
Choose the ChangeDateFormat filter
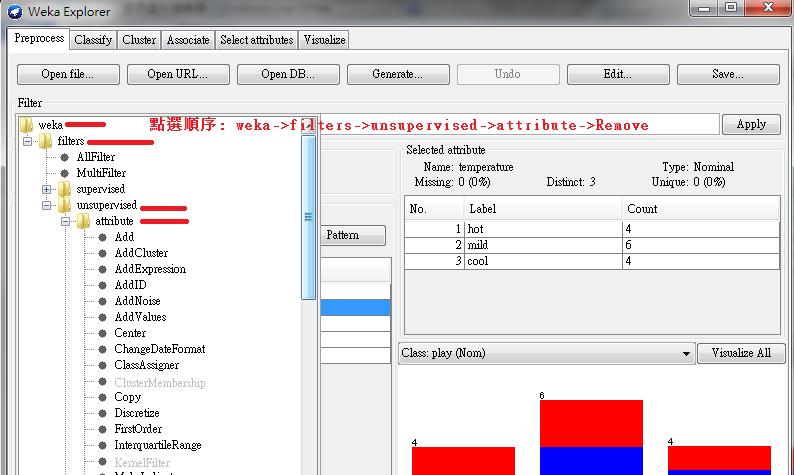click(160, 349)
